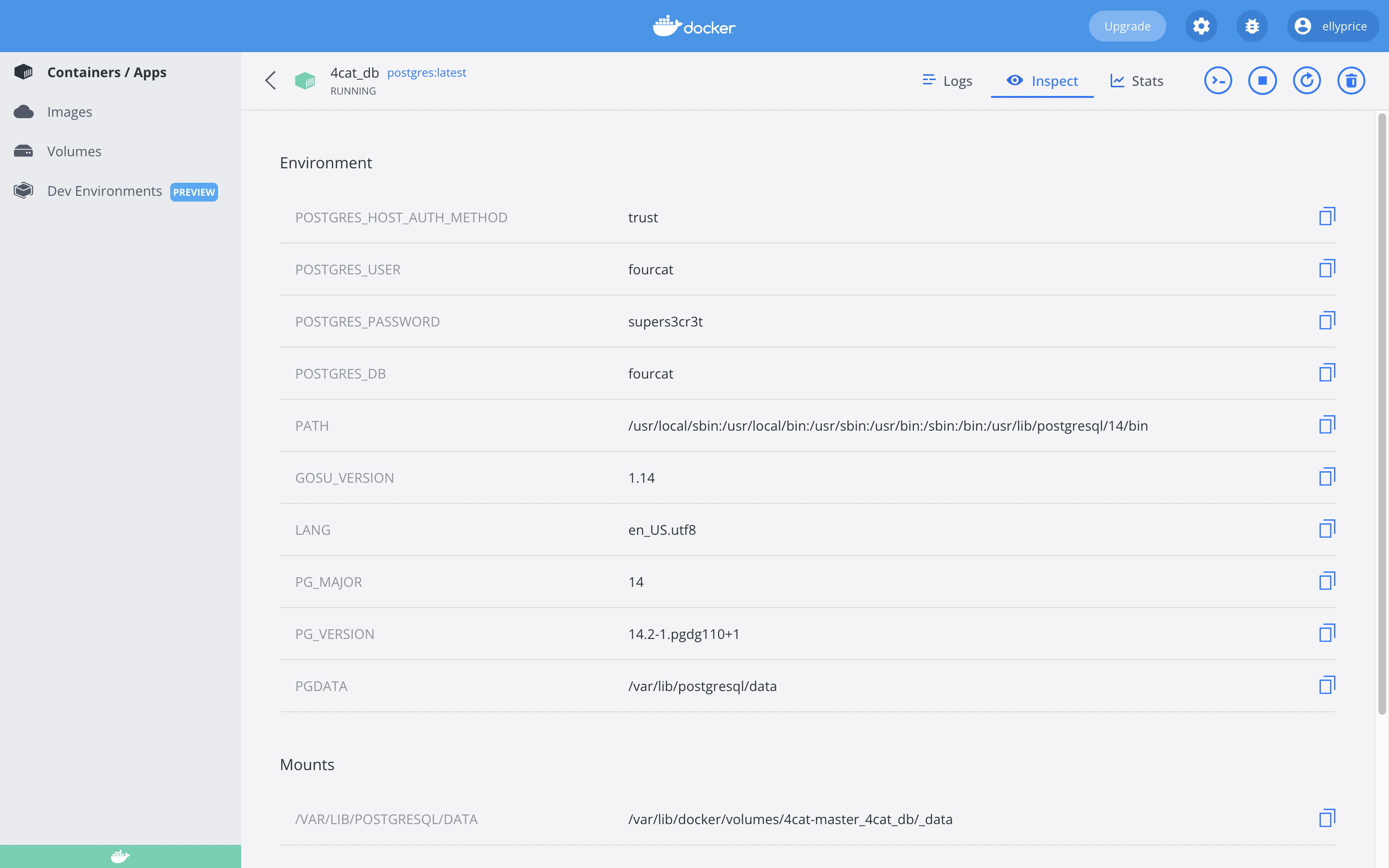Copy the PATH environment value

[x=1328, y=425]
